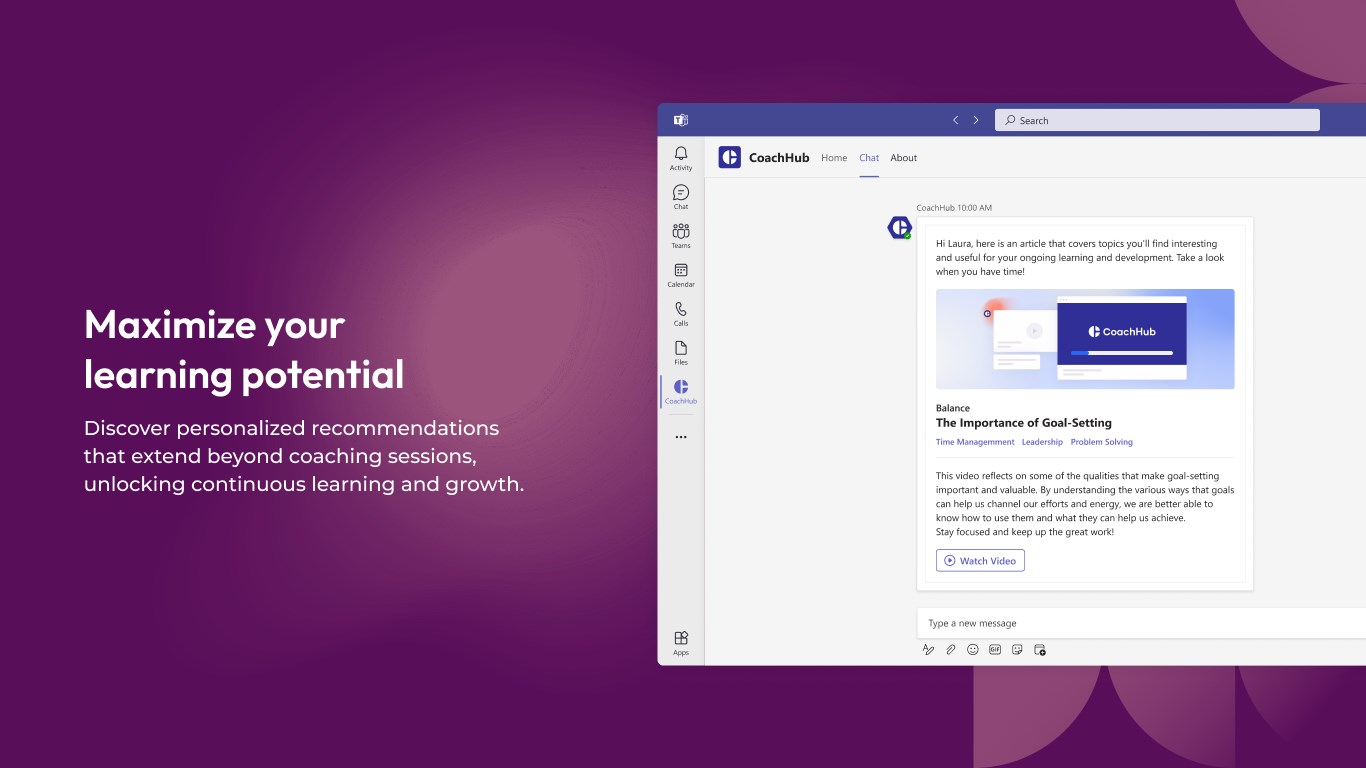Click the article video thumbnail image

pyautogui.click(x=1085, y=339)
